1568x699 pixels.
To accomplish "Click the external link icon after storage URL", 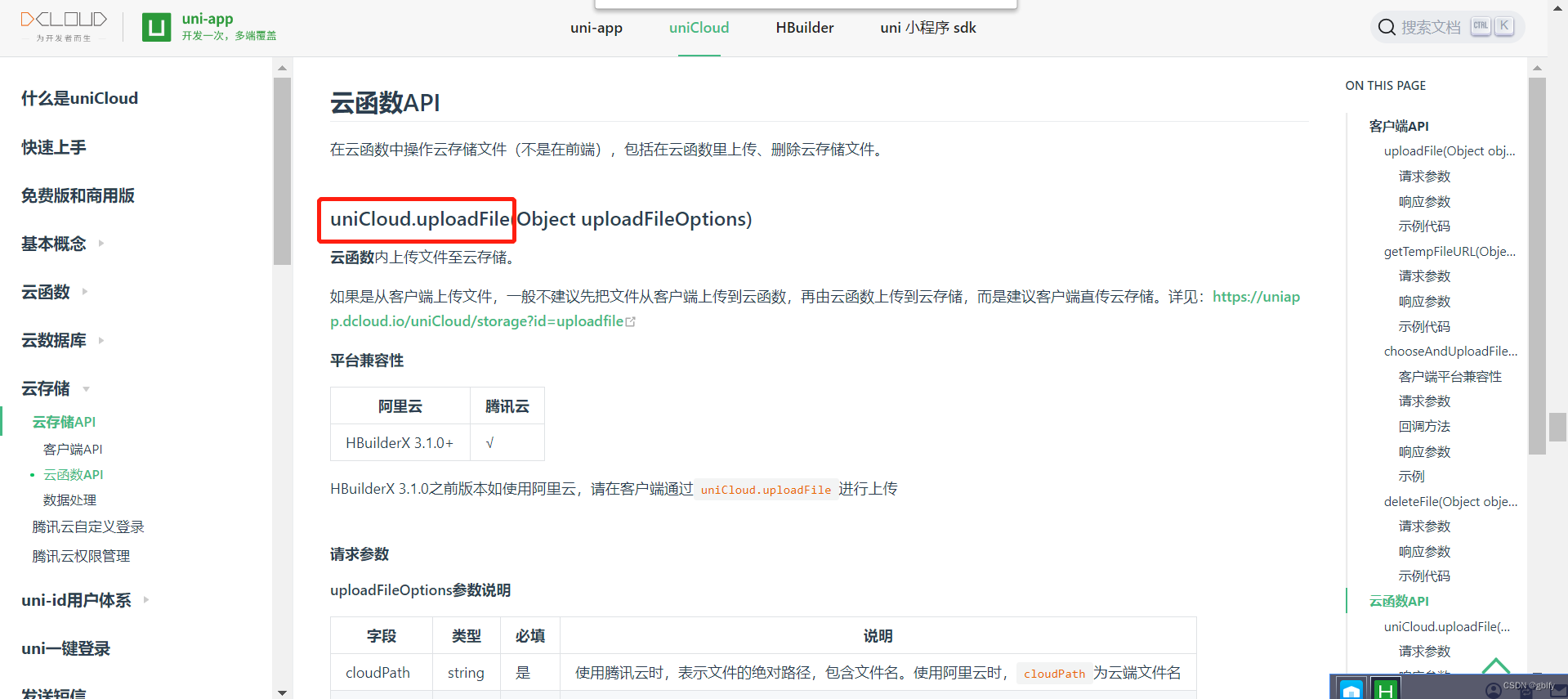I will pyautogui.click(x=630, y=322).
